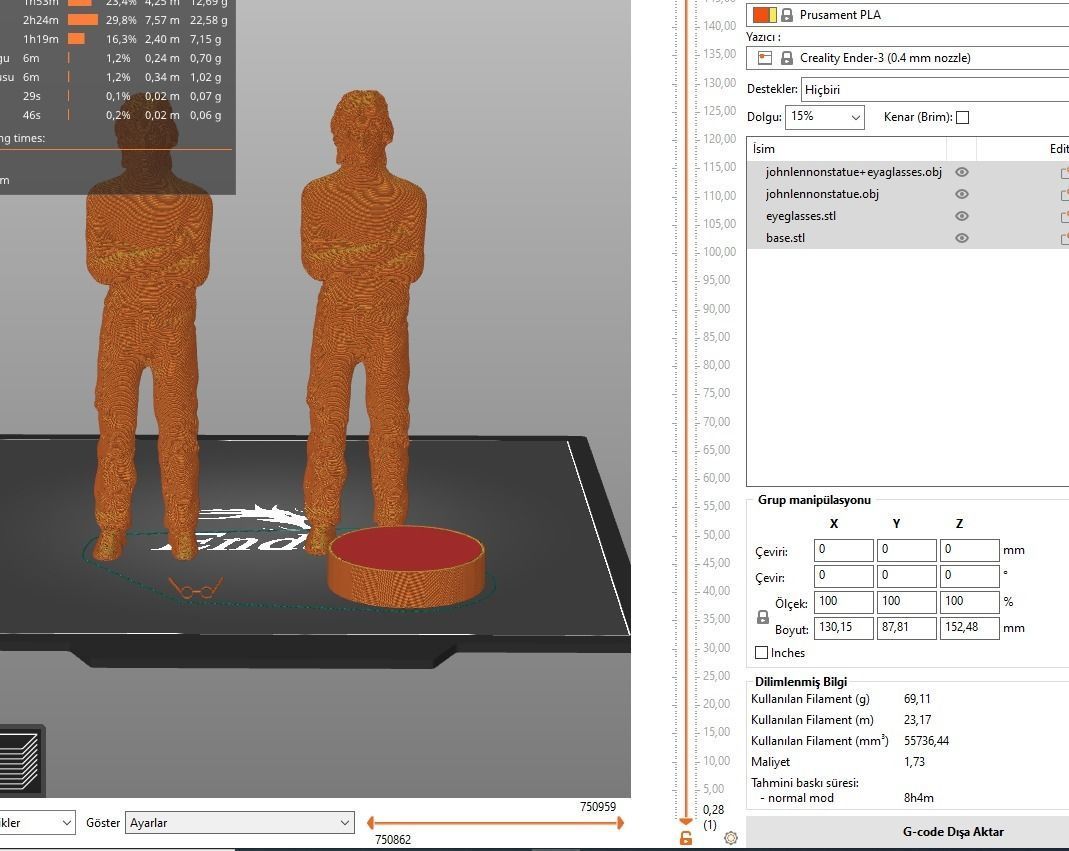Open the Prusament PLA filament preset dropdown

point(908,14)
